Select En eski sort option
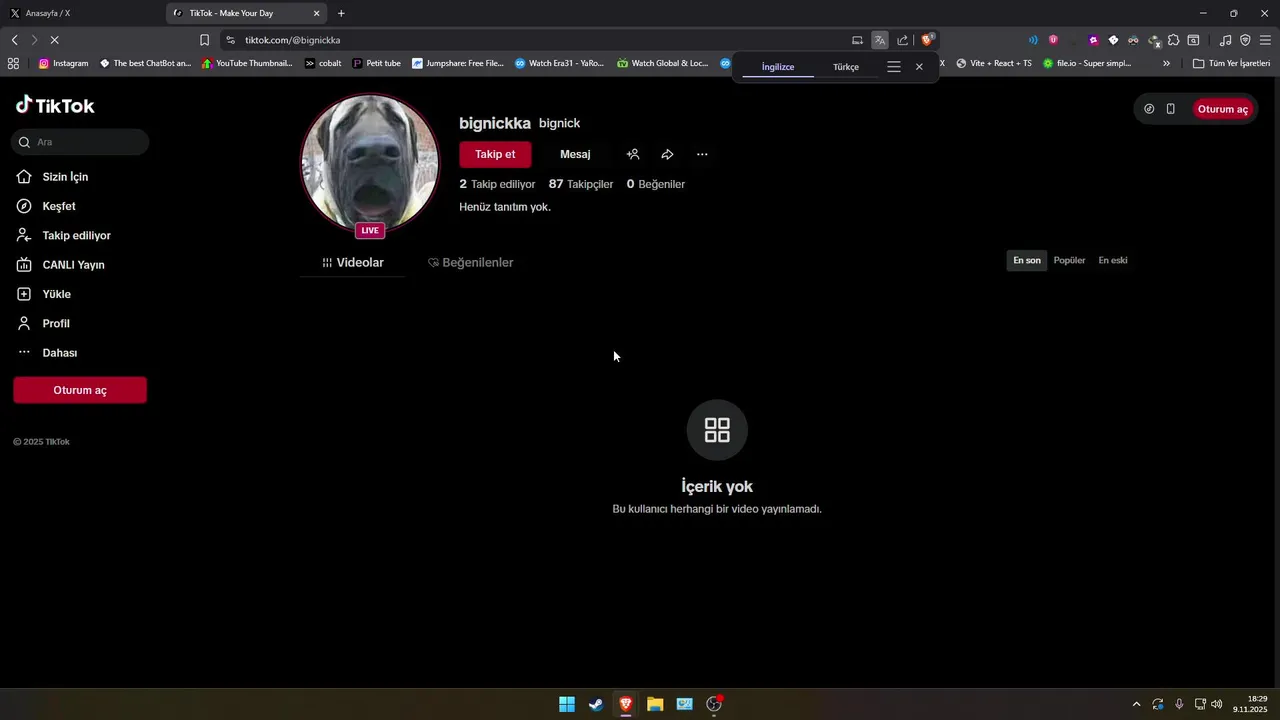Viewport: 1280px width, 720px height. coord(1113,260)
